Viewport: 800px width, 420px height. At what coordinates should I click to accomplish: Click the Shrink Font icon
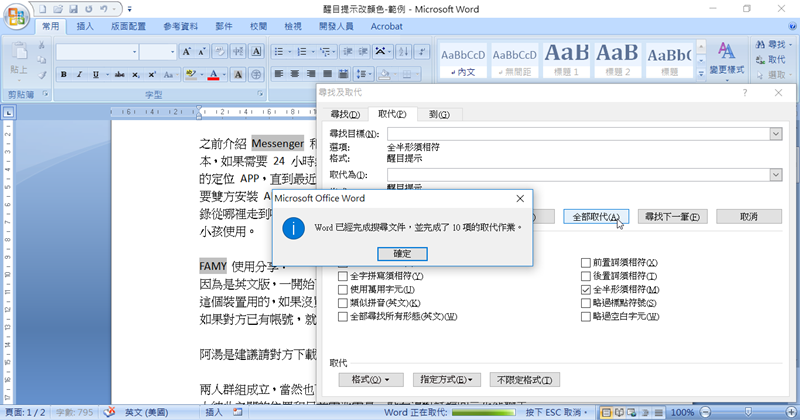[202, 52]
